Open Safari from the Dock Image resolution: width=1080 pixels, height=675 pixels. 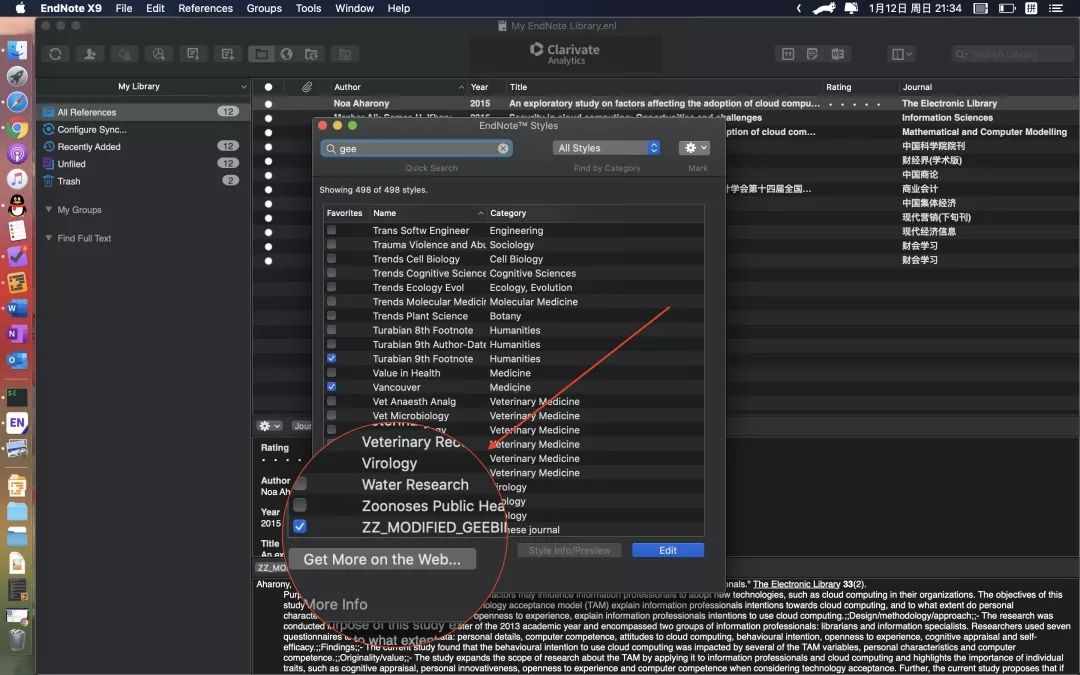(17, 102)
